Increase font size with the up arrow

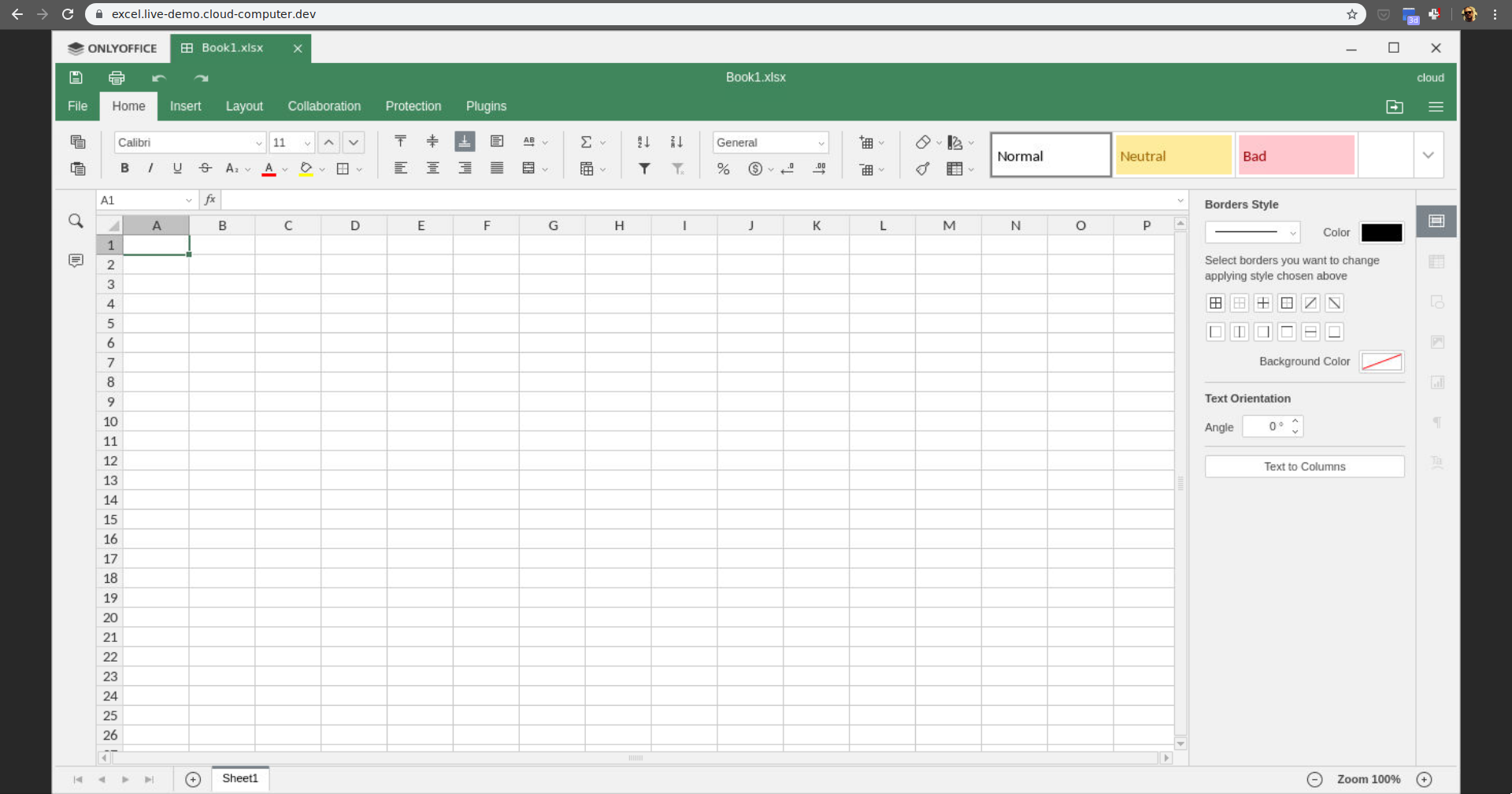(329, 143)
